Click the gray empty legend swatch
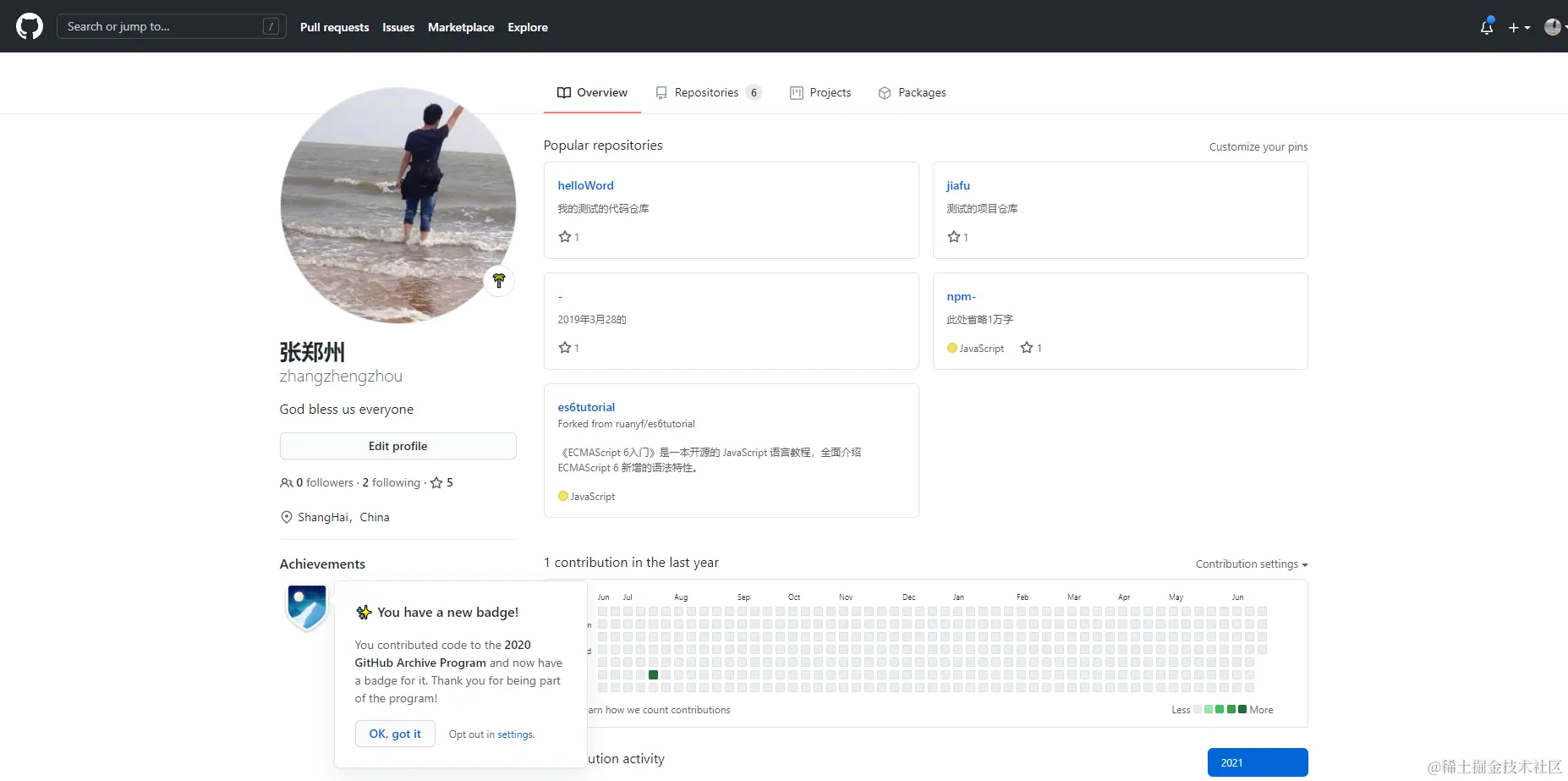The image size is (1568, 781). pos(1198,709)
